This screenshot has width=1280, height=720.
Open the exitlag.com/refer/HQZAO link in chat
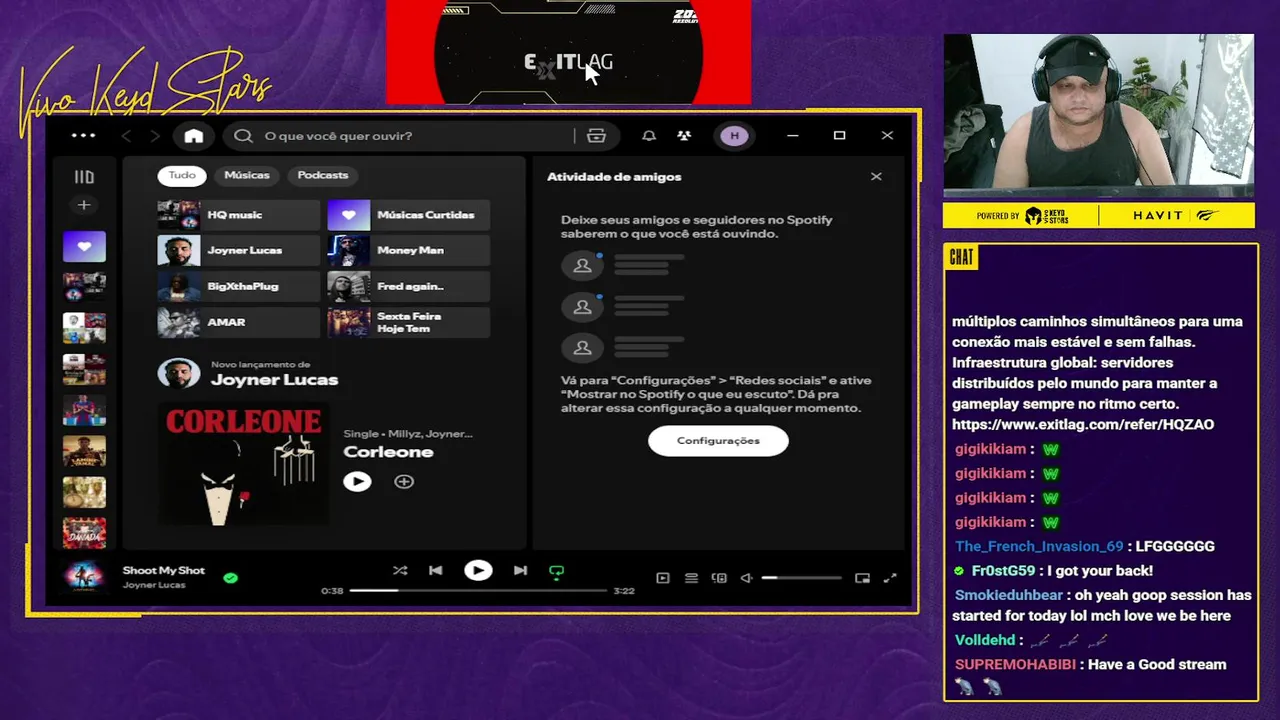click(x=1083, y=425)
